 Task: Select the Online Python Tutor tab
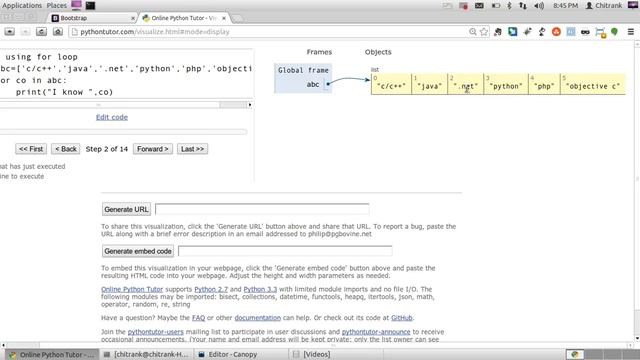184,18
